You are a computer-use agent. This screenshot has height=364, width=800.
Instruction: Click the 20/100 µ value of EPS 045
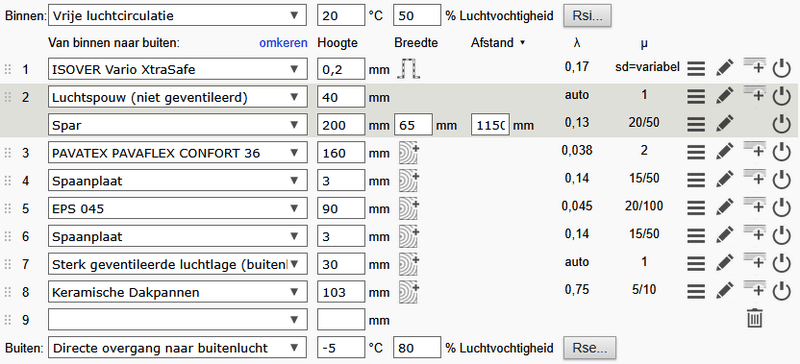tap(644, 206)
